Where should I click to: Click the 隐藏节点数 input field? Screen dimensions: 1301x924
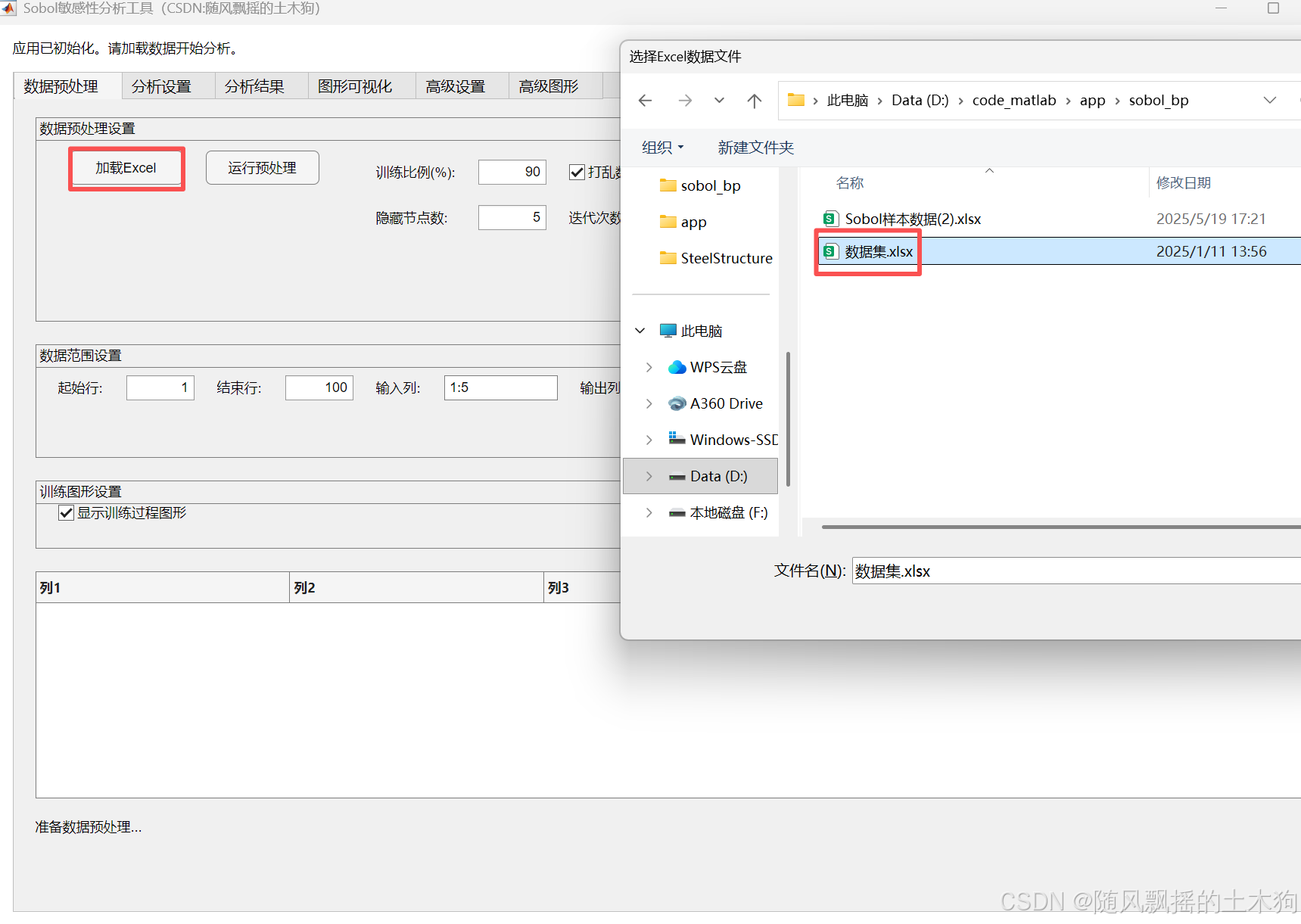[x=512, y=217]
